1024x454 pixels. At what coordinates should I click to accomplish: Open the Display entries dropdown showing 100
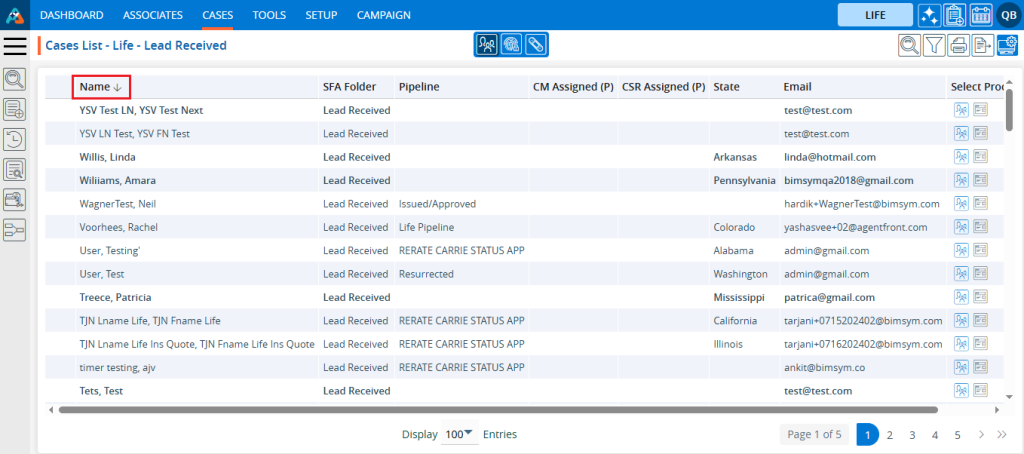pos(459,435)
